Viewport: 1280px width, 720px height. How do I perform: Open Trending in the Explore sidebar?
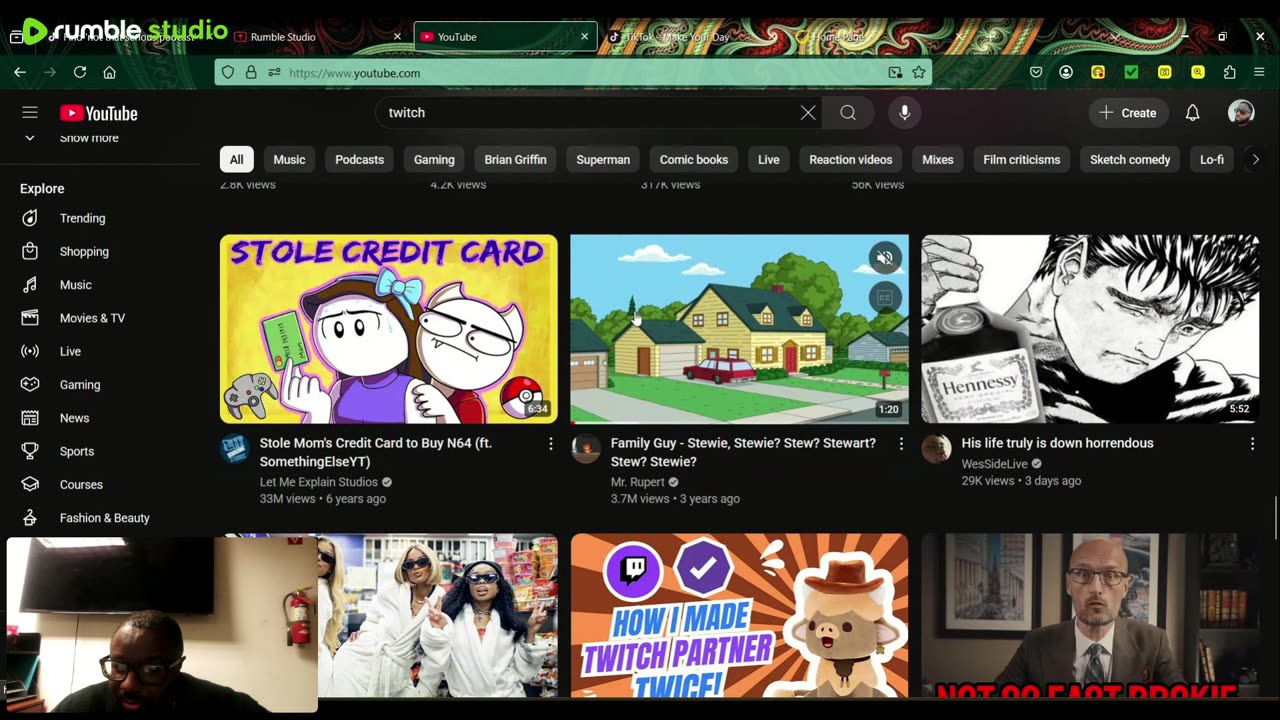100,218
